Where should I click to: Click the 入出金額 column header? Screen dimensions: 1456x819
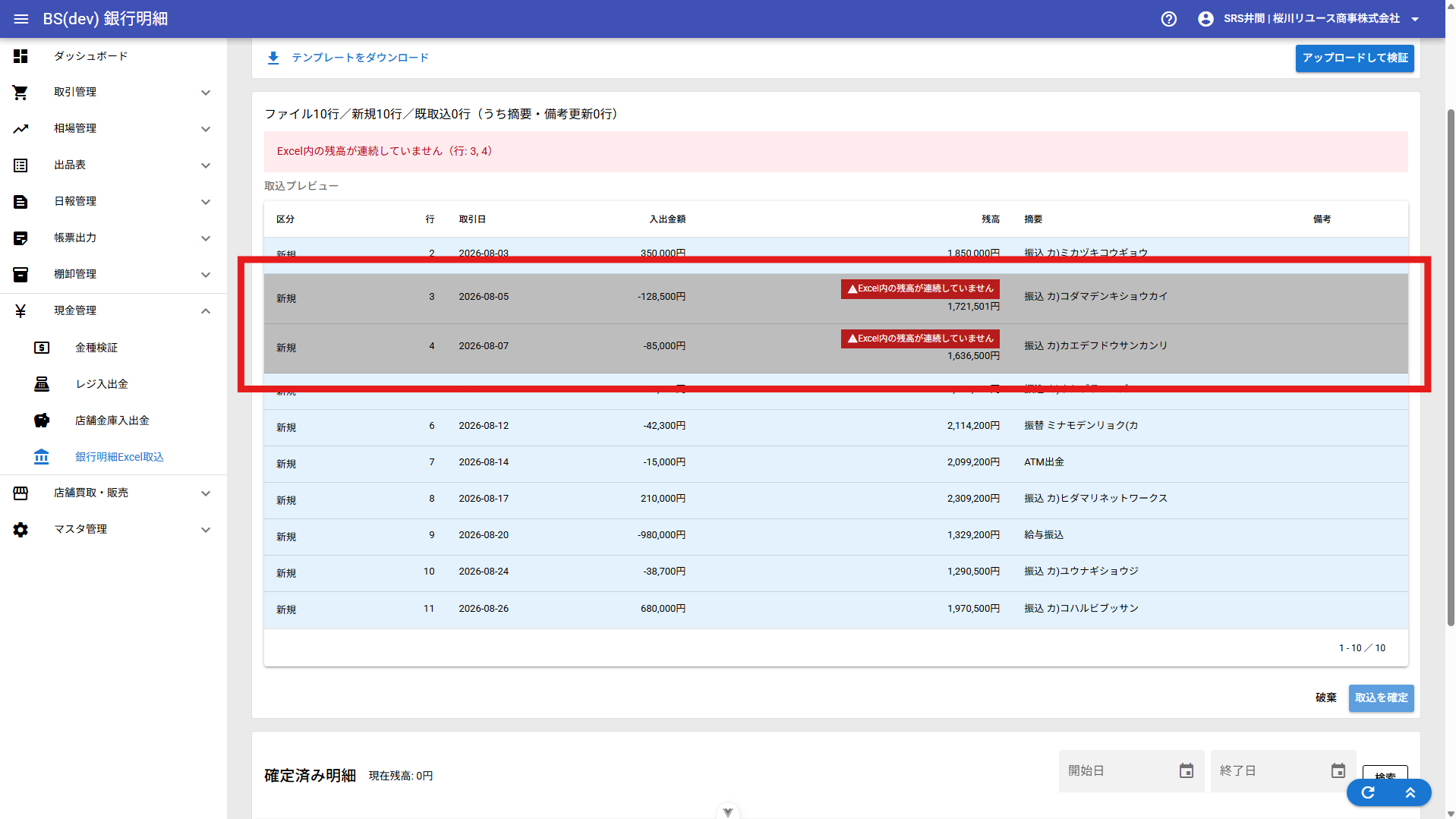pyautogui.click(x=667, y=219)
